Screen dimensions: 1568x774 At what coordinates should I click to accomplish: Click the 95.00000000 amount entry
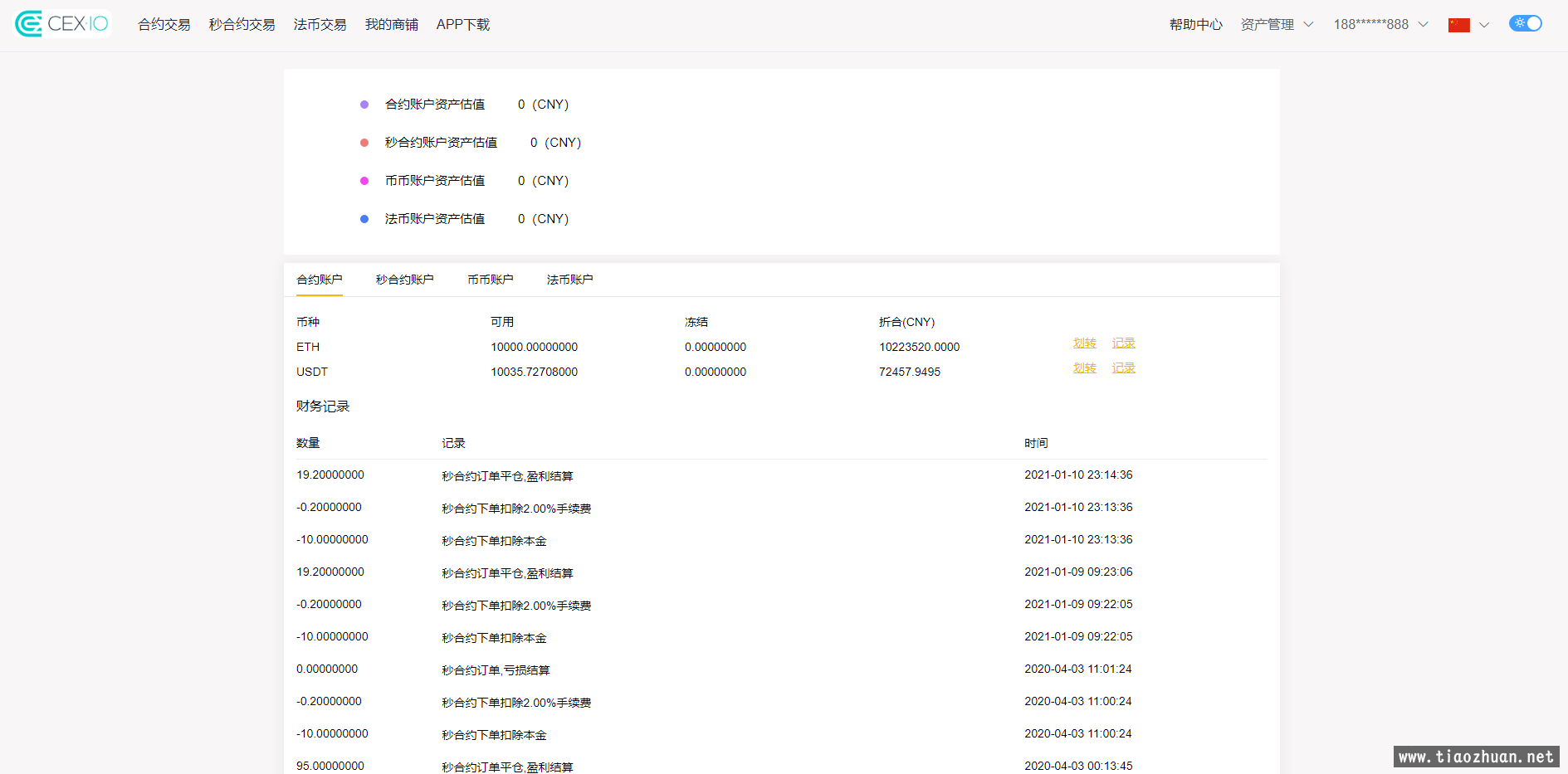point(330,766)
